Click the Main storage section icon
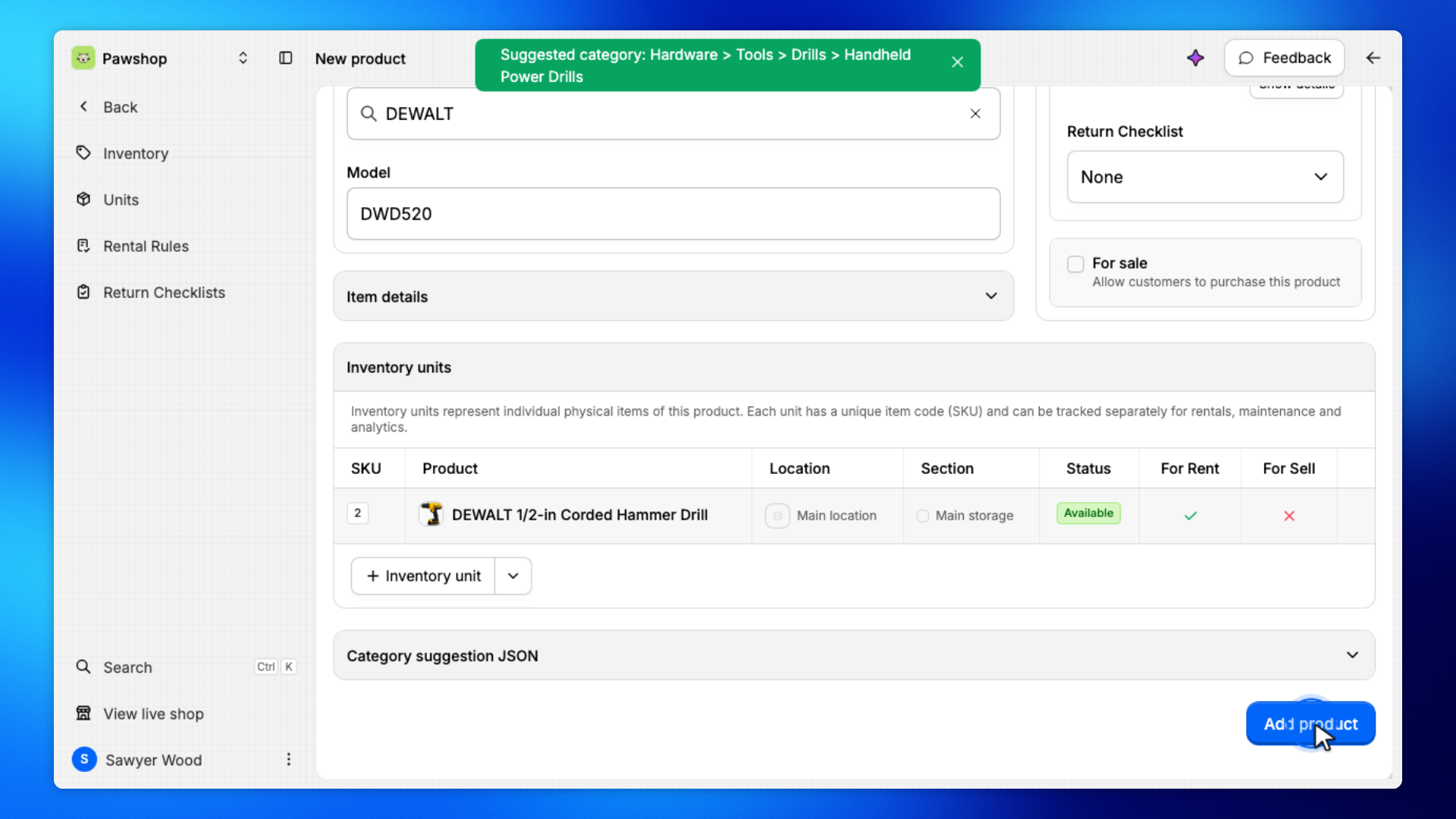Image resolution: width=1456 pixels, height=819 pixels. point(923,516)
